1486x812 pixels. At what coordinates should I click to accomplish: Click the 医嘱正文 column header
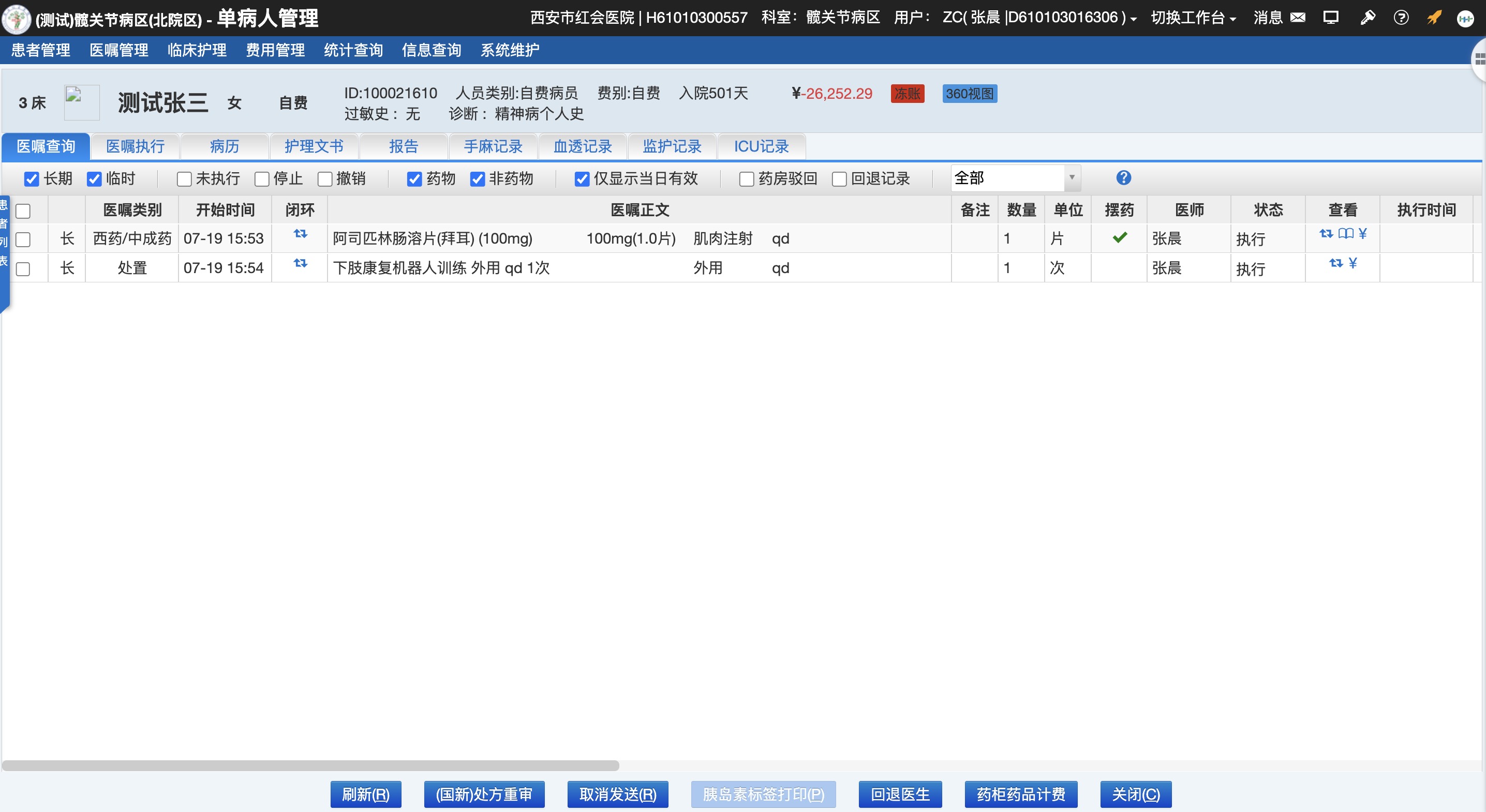(640, 210)
